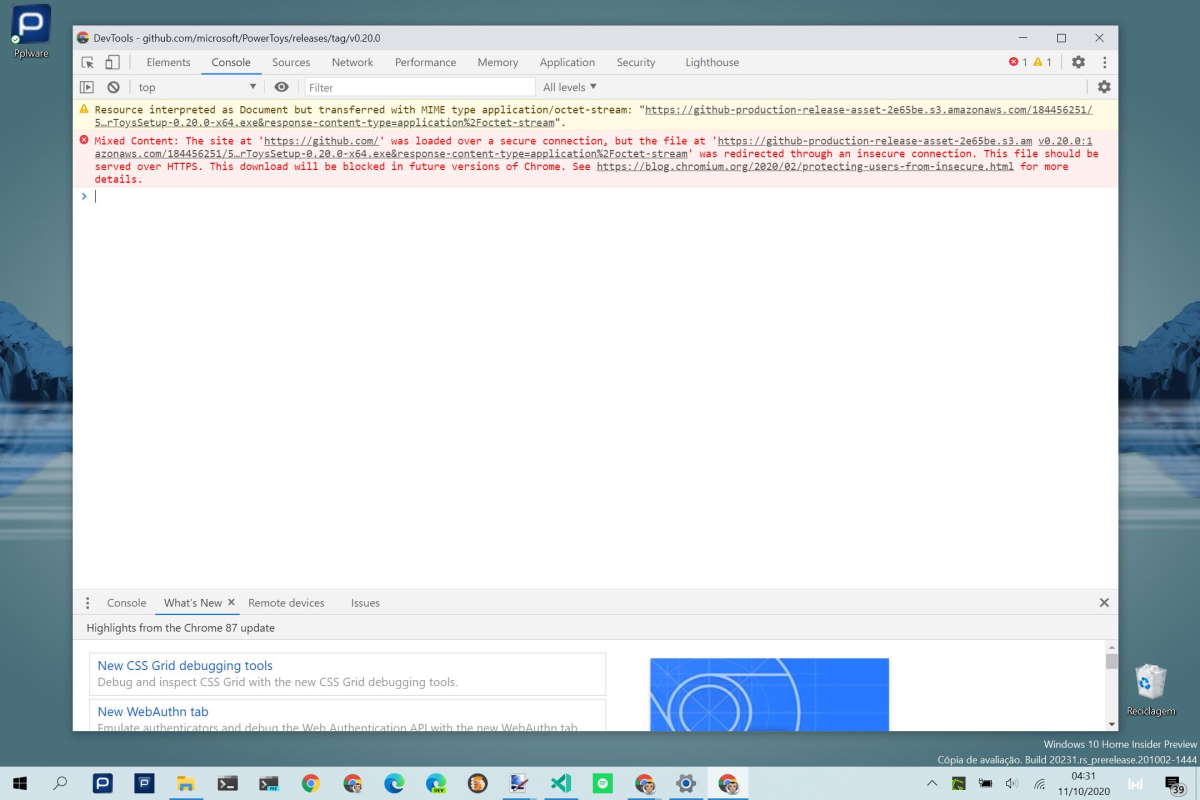Switch to the Sources tab
This screenshot has height=800, width=1200.
(x=291, y=62)
